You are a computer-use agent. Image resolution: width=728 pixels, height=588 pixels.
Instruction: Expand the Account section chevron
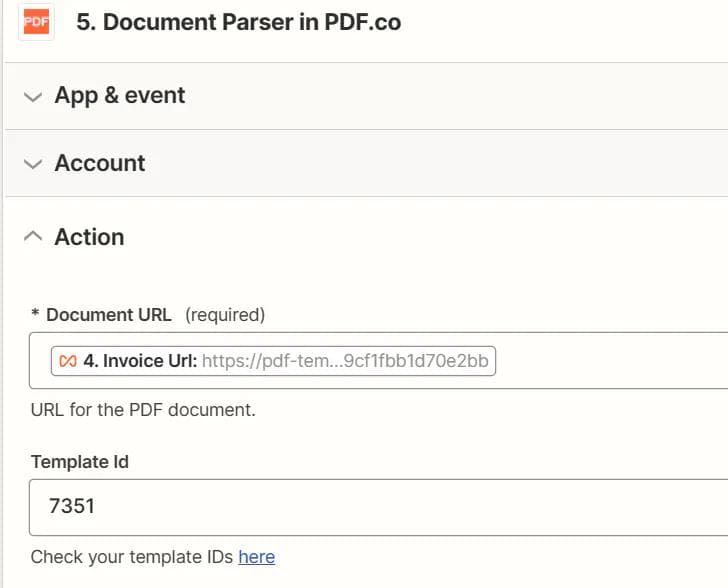(34, 164)
